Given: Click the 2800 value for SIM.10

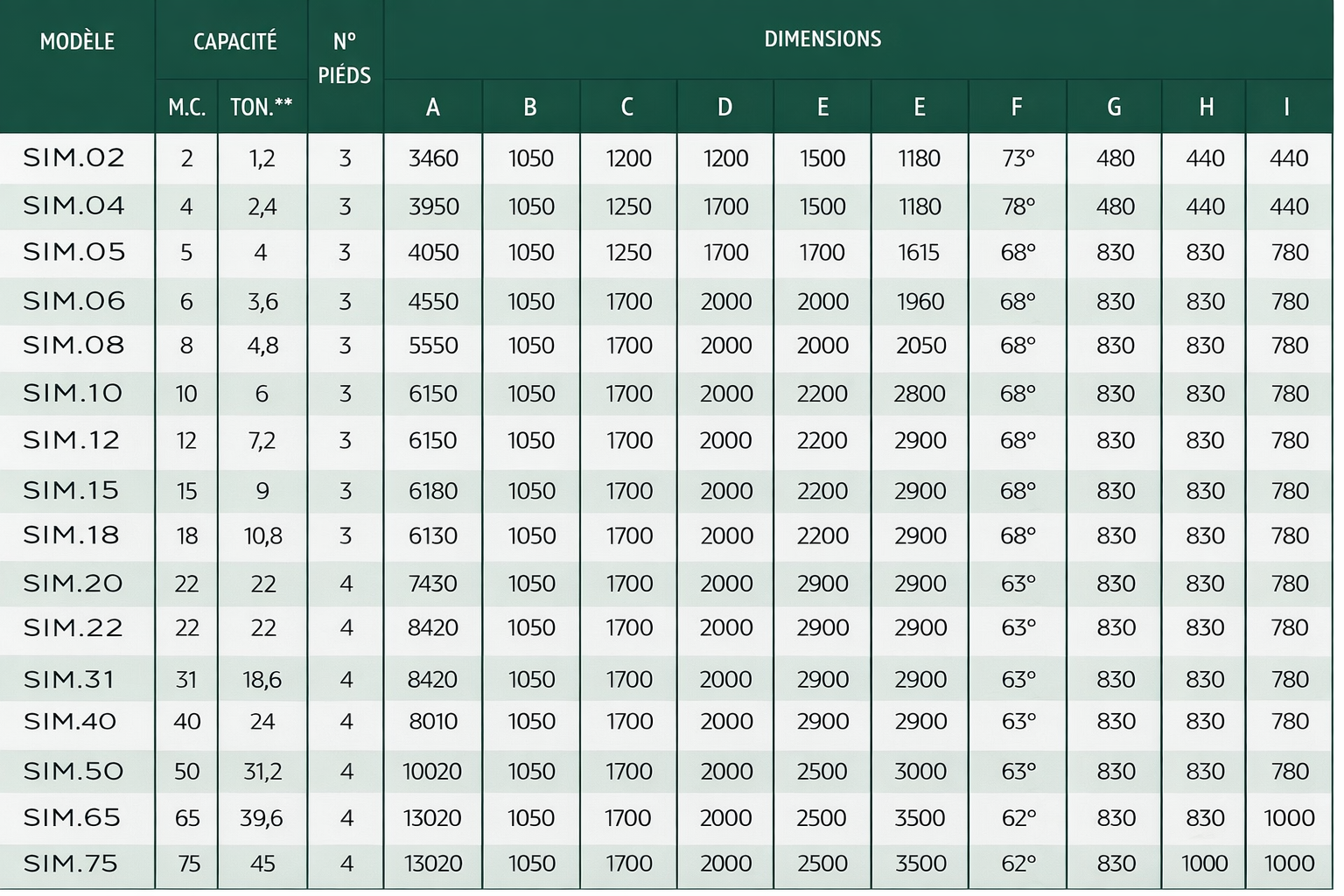Looking at the screenshot, I should tap(920, 394).
